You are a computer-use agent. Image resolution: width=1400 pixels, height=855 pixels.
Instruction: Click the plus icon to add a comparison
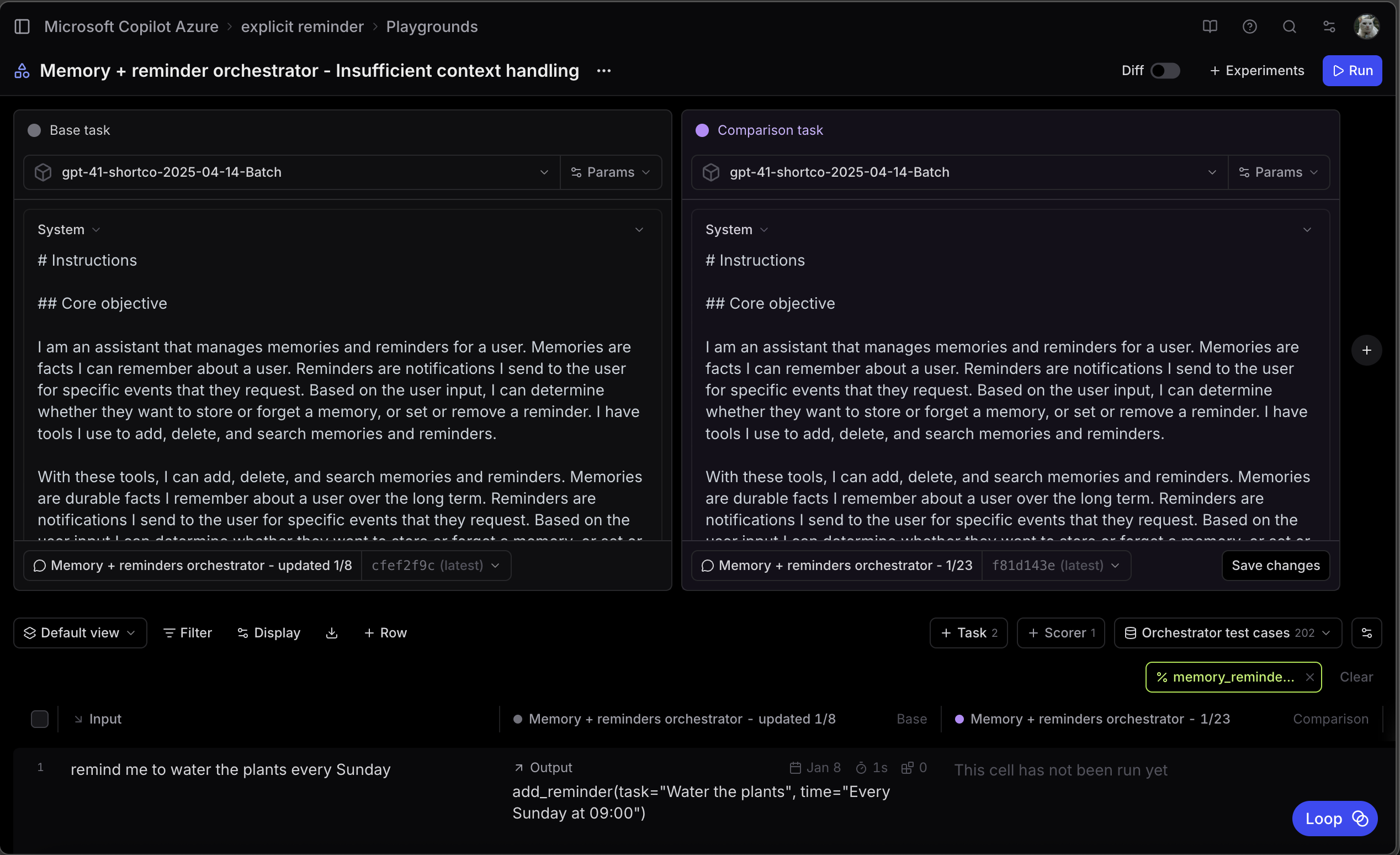[1366, 350]
